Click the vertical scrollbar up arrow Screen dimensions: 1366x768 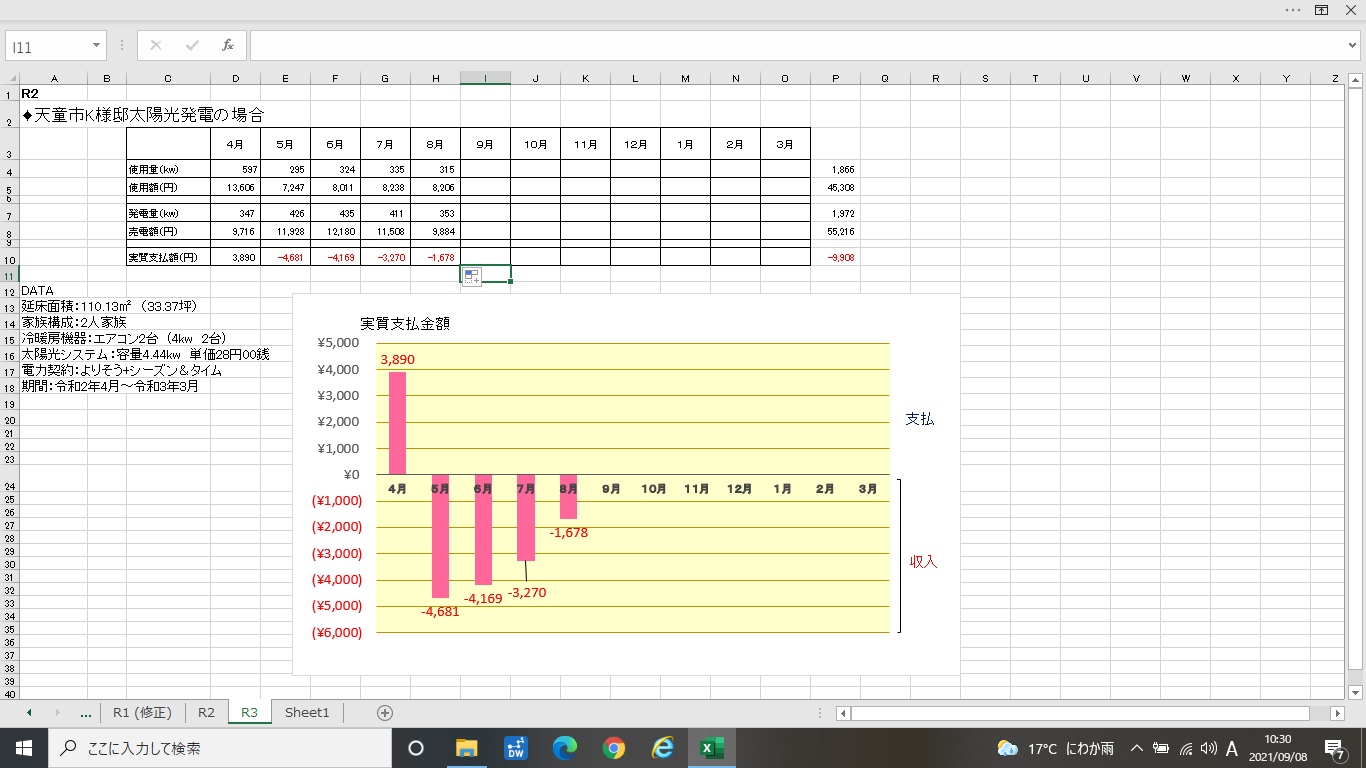(x=1356, y=79)
